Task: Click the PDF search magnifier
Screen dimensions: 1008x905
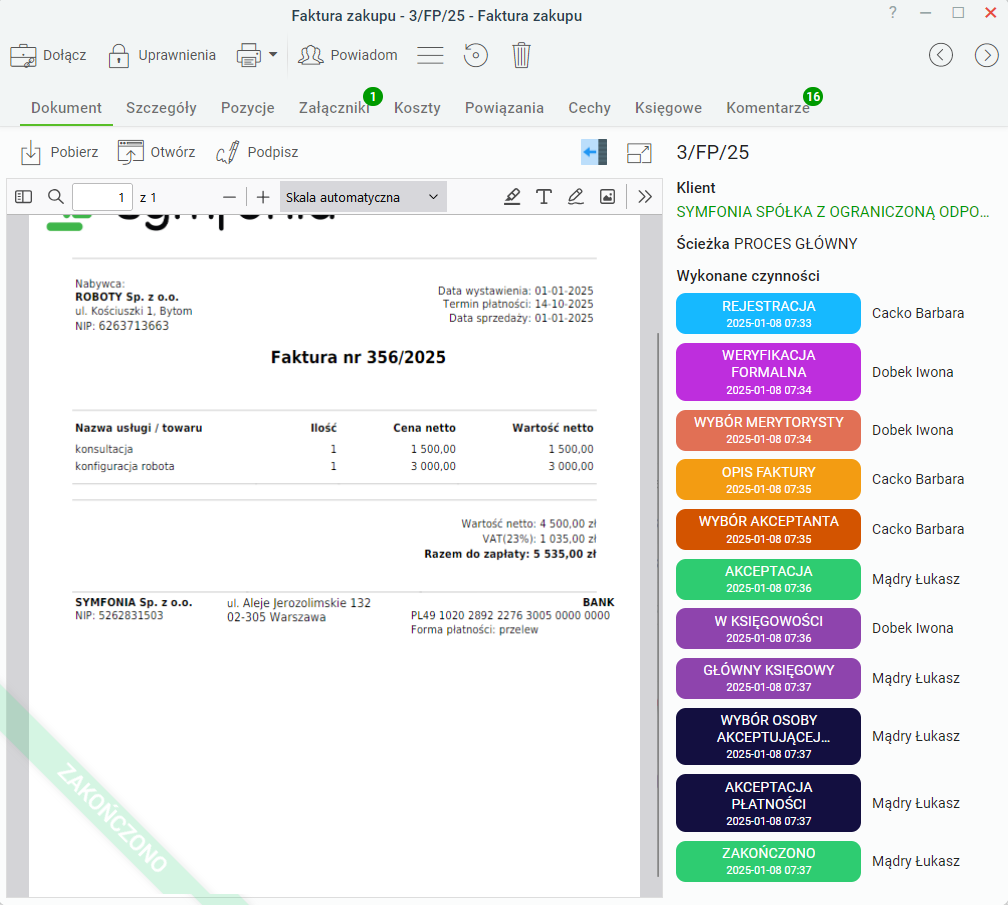Action: tap(56, 197)
